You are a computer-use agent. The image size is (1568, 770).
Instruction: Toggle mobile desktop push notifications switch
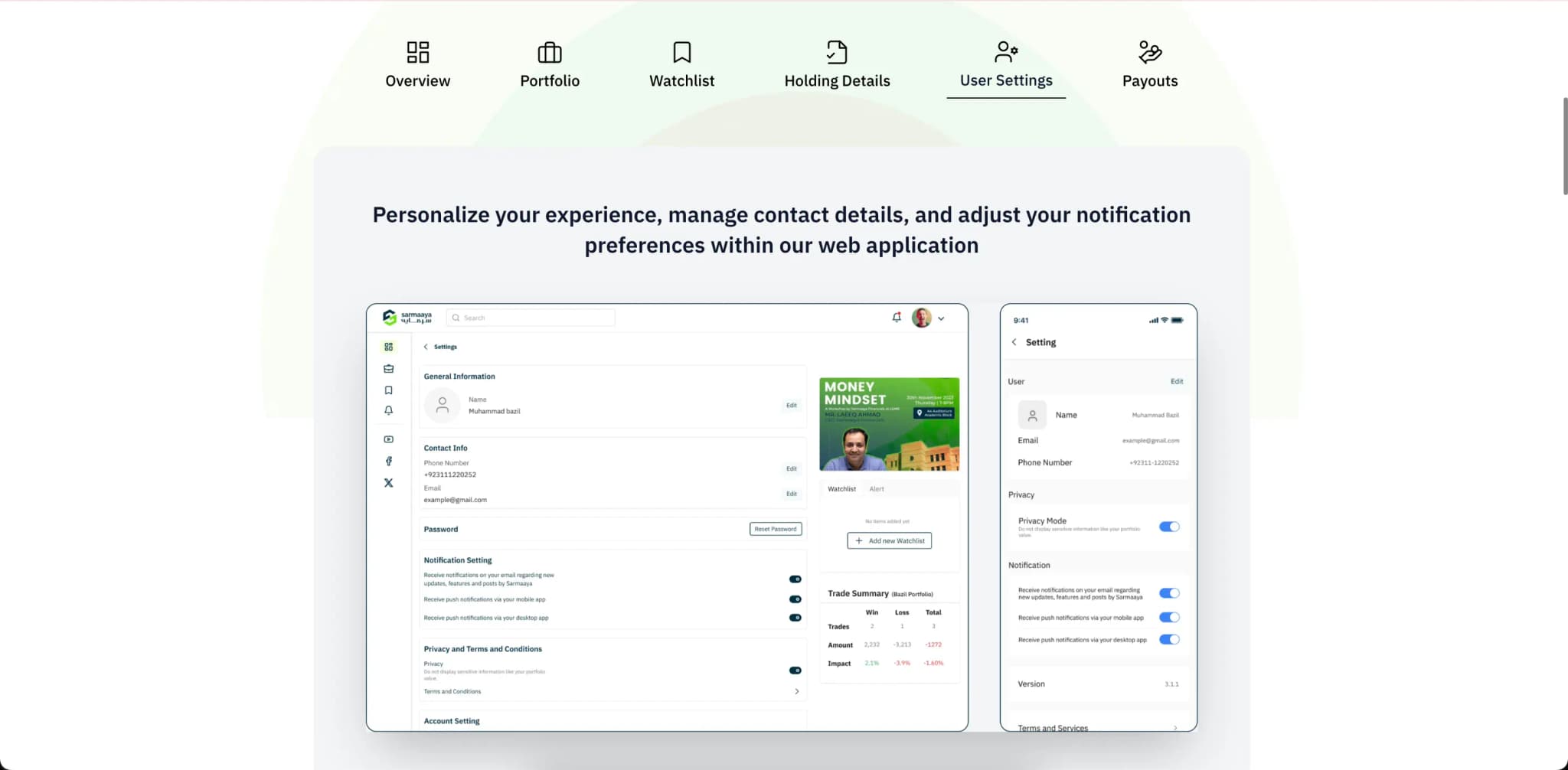1169,639
